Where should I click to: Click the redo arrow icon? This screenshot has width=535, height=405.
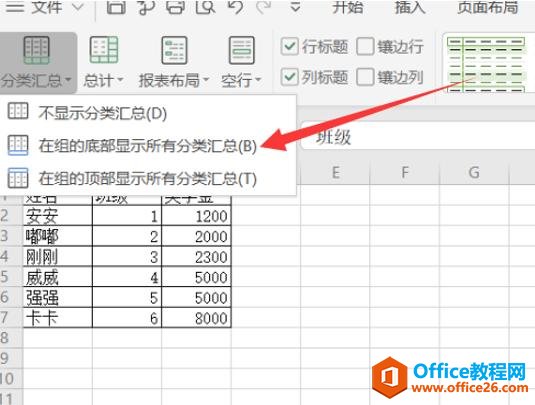point(264,6)
